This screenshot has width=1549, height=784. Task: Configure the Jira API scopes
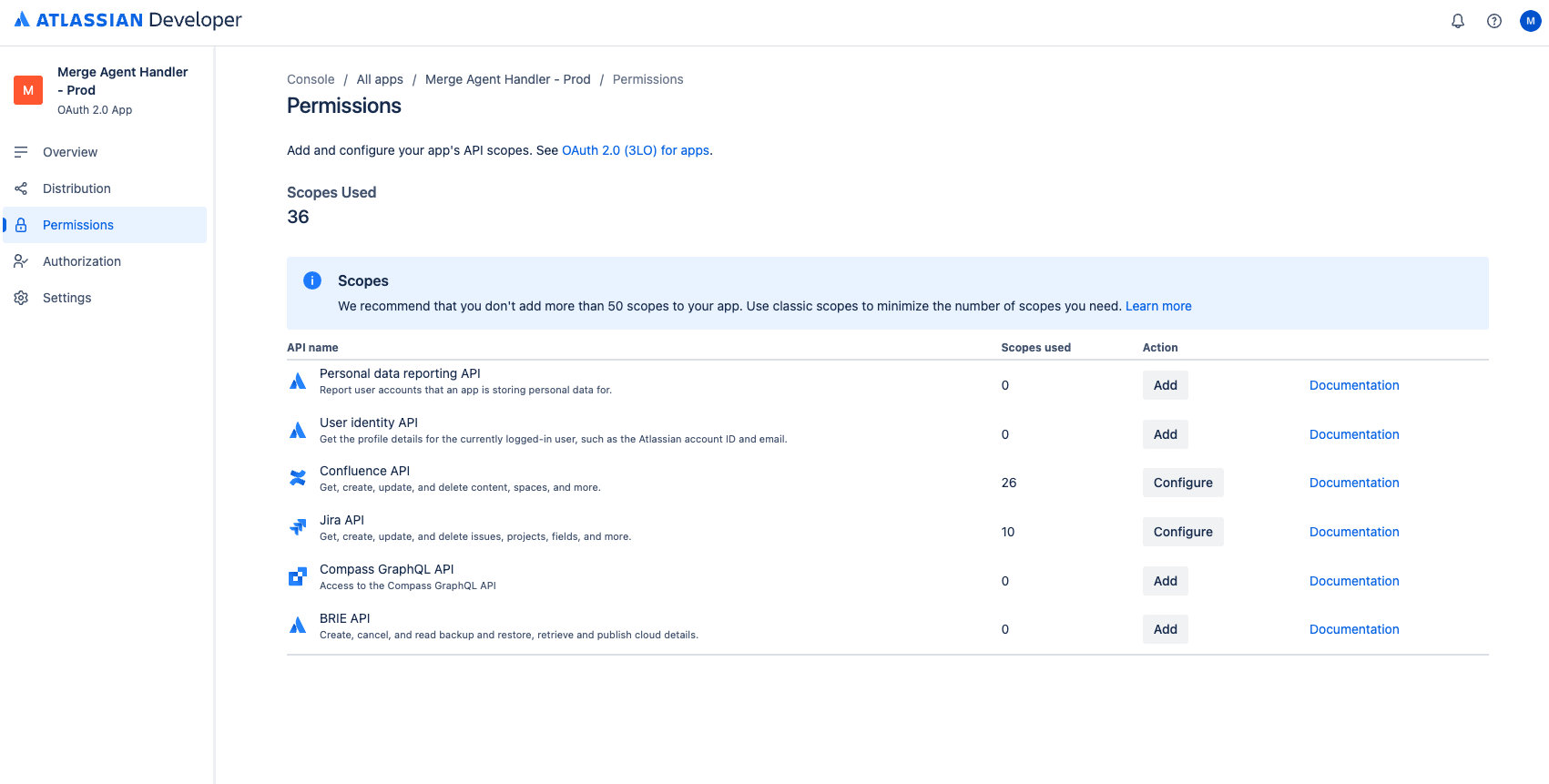1183,532
